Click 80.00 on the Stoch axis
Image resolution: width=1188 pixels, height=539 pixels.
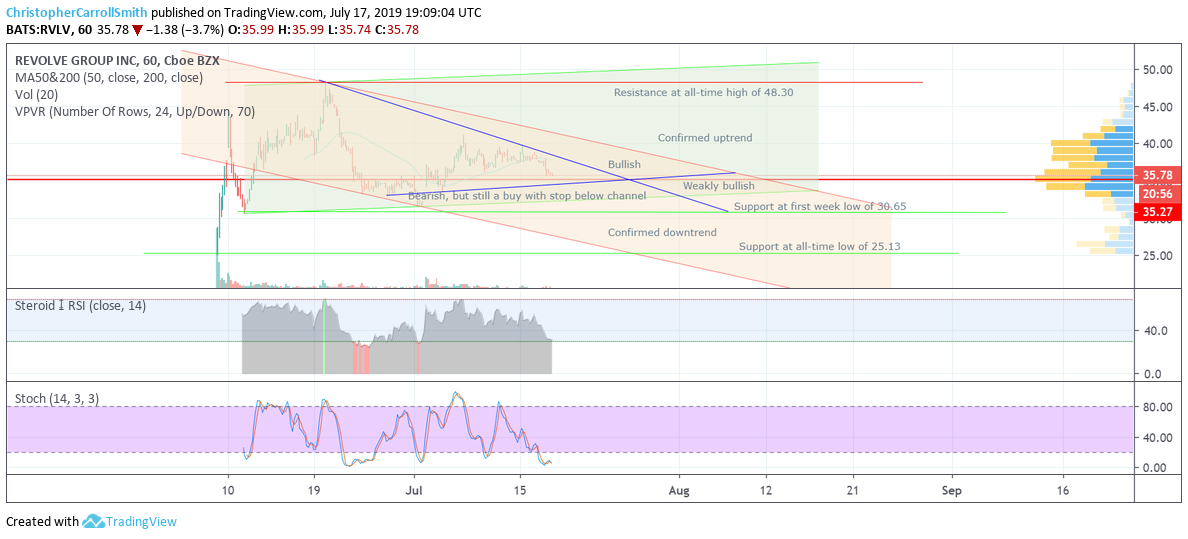(x=1157, y=407)
